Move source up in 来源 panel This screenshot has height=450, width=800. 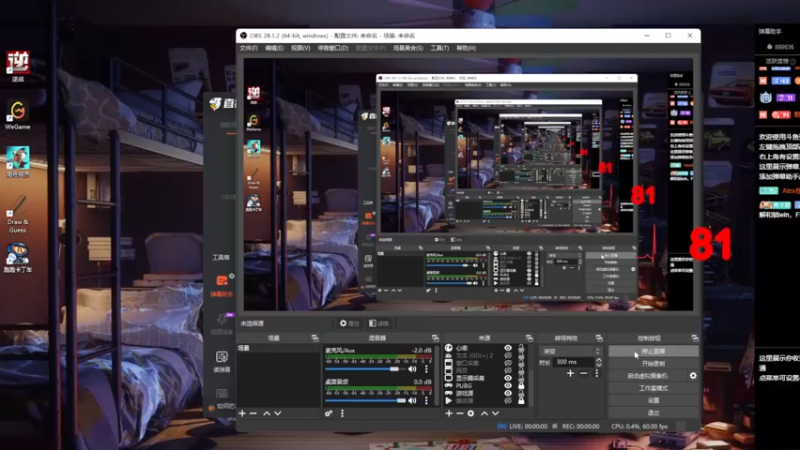(484, 413)
